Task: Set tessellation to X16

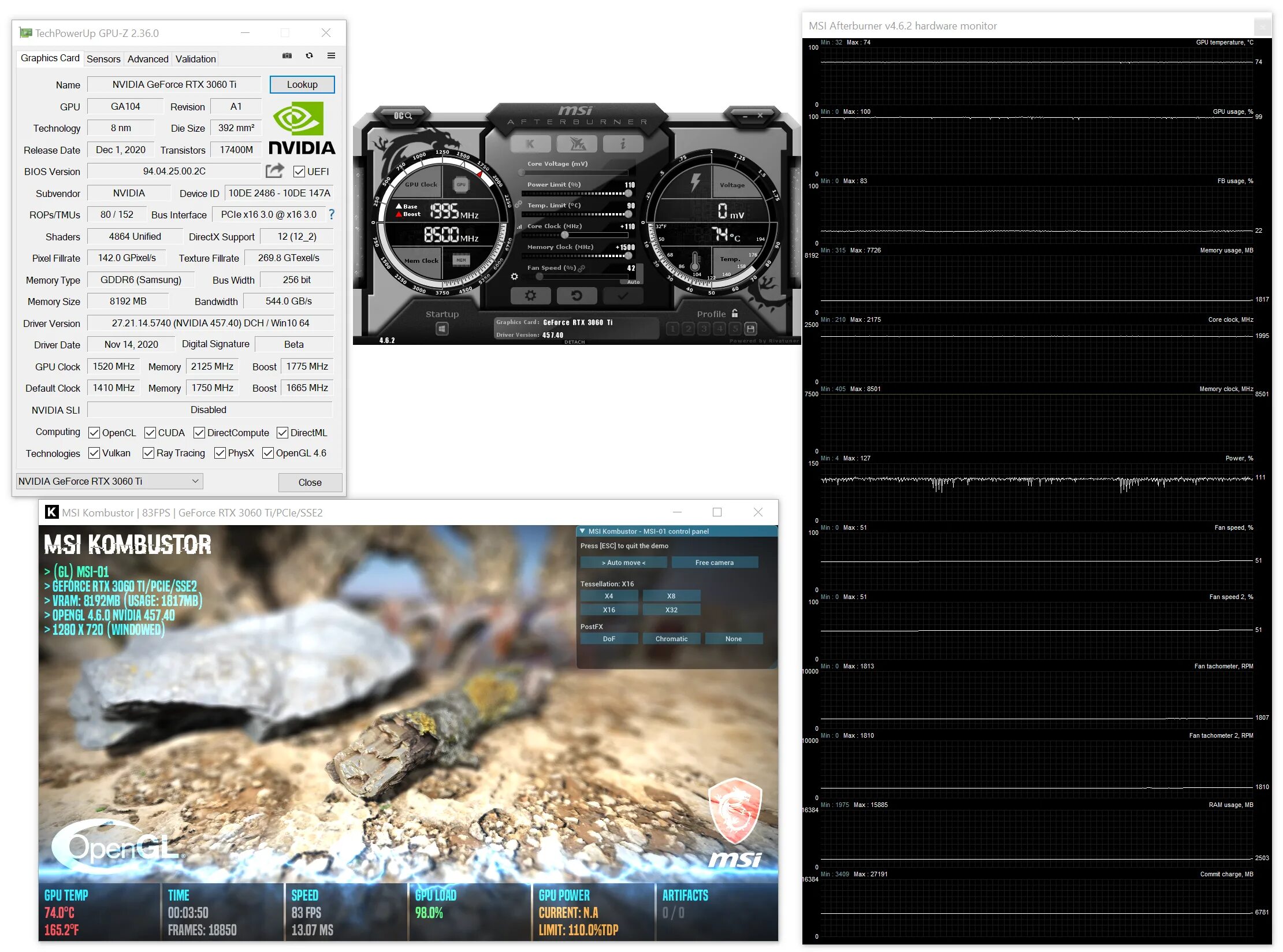Action: pyautogui.click(x=609, y=609)
